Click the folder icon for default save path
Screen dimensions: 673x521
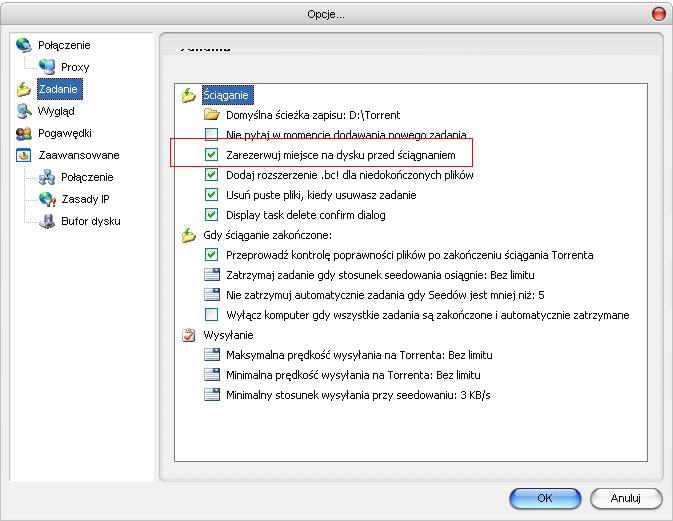point(211,115)
